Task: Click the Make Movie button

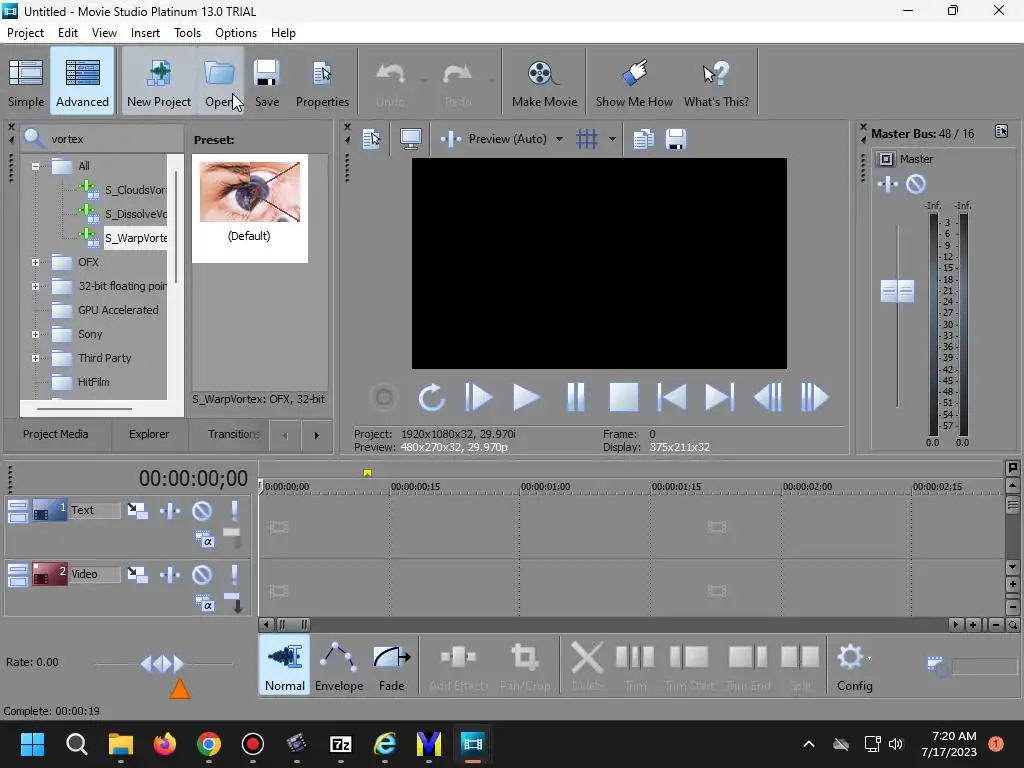Action: coord(544,82)
